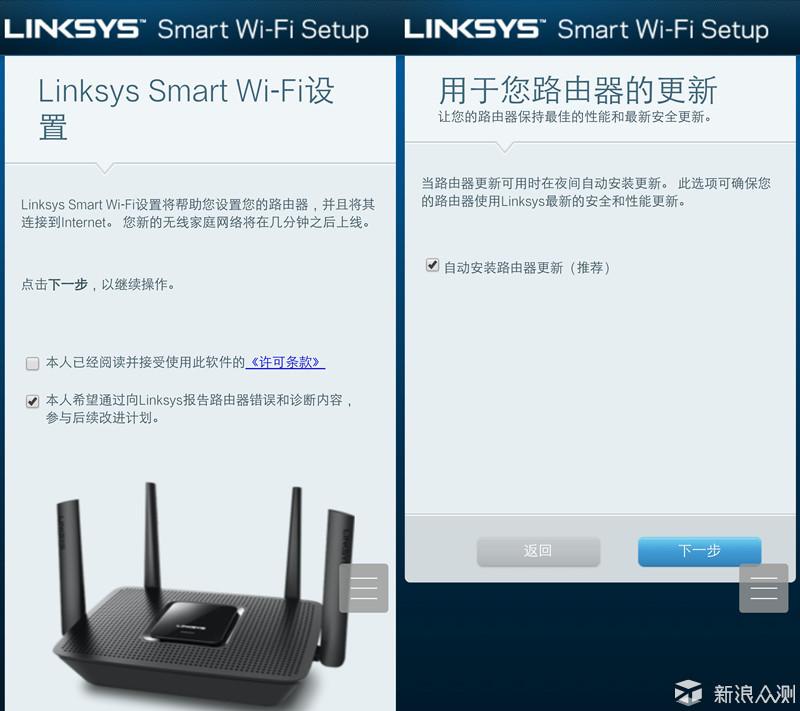The width and height of the screenshot is (800, 711).
Task: Uncheck the Linksys error reporting participation checkbox
Action: coord(33,401)
